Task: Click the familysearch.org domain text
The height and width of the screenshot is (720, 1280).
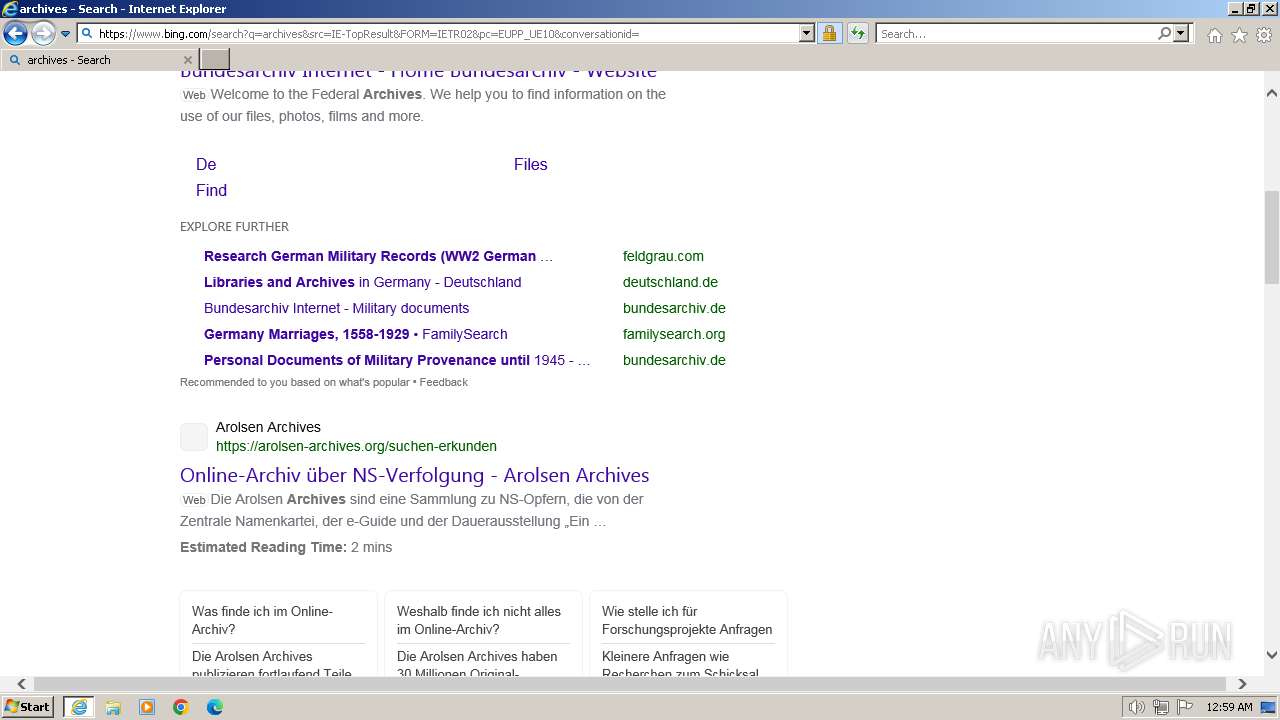Action: click(674, 334)
